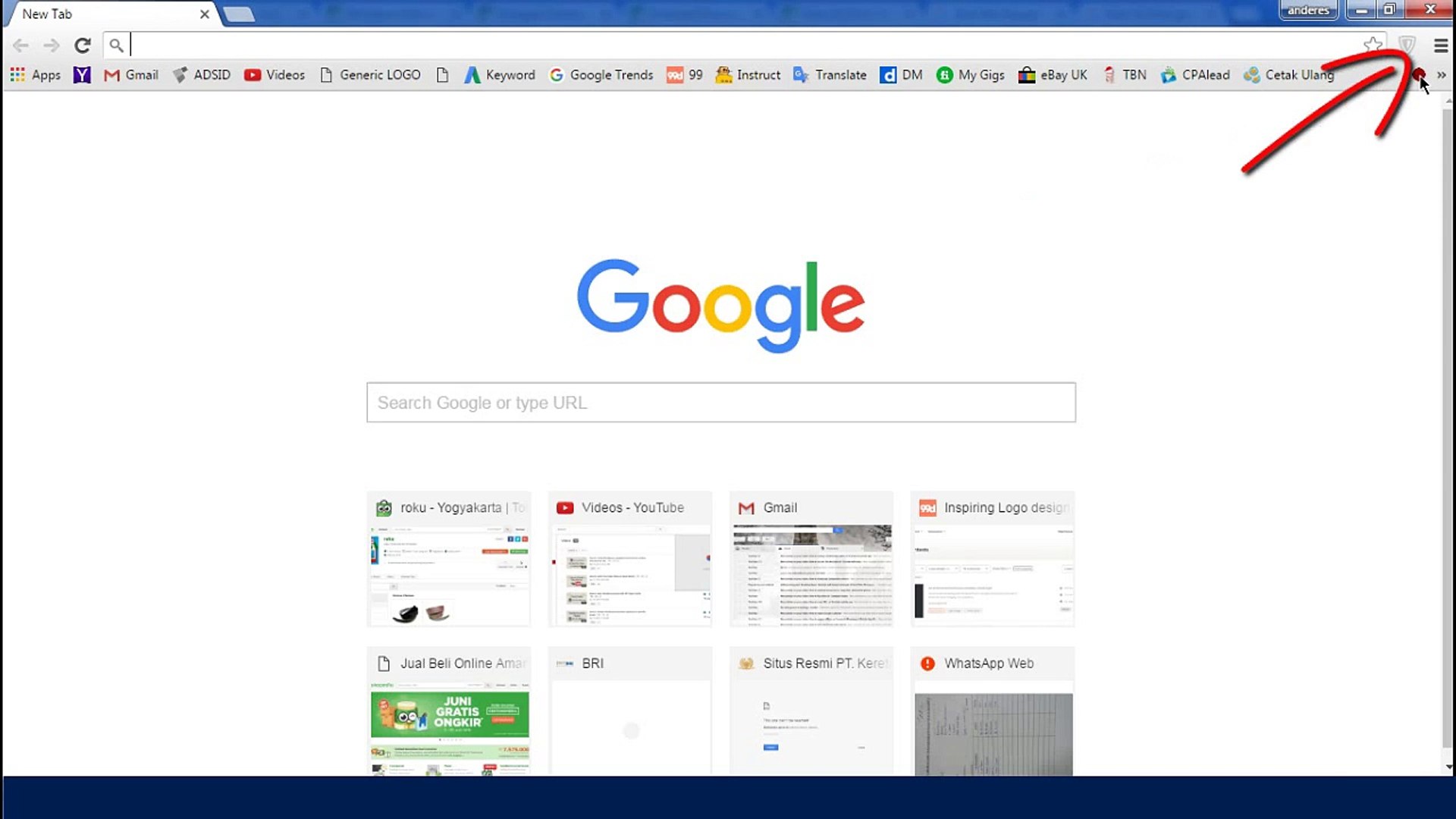The image size is (1456, 819).
Task: Bookmark this page with the star icon
Action: pyautogui.click(x=1373, y=45)
